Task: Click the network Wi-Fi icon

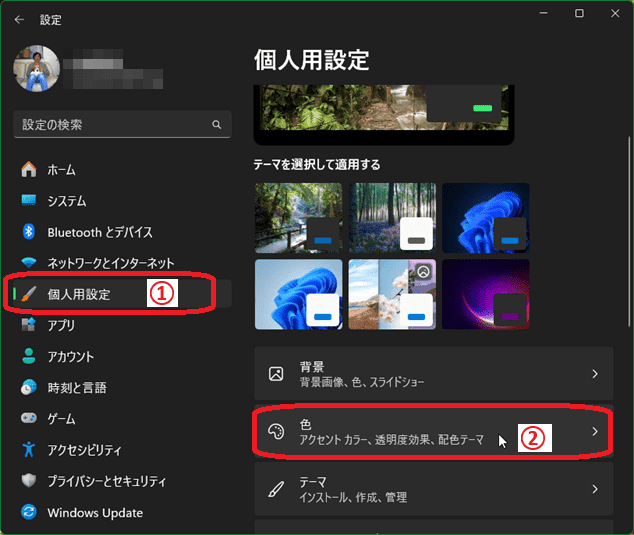Action: pos(29,263)
